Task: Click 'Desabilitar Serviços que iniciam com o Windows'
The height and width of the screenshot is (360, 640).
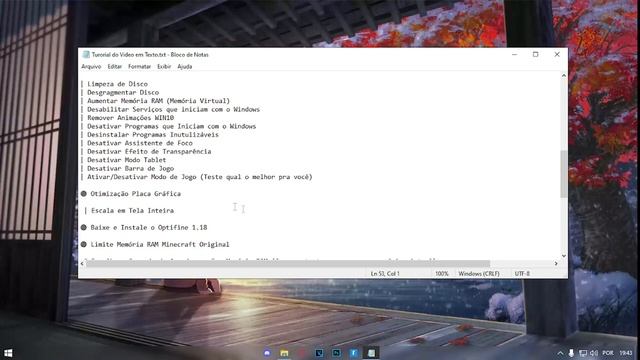Action: (x=173, y=109)
